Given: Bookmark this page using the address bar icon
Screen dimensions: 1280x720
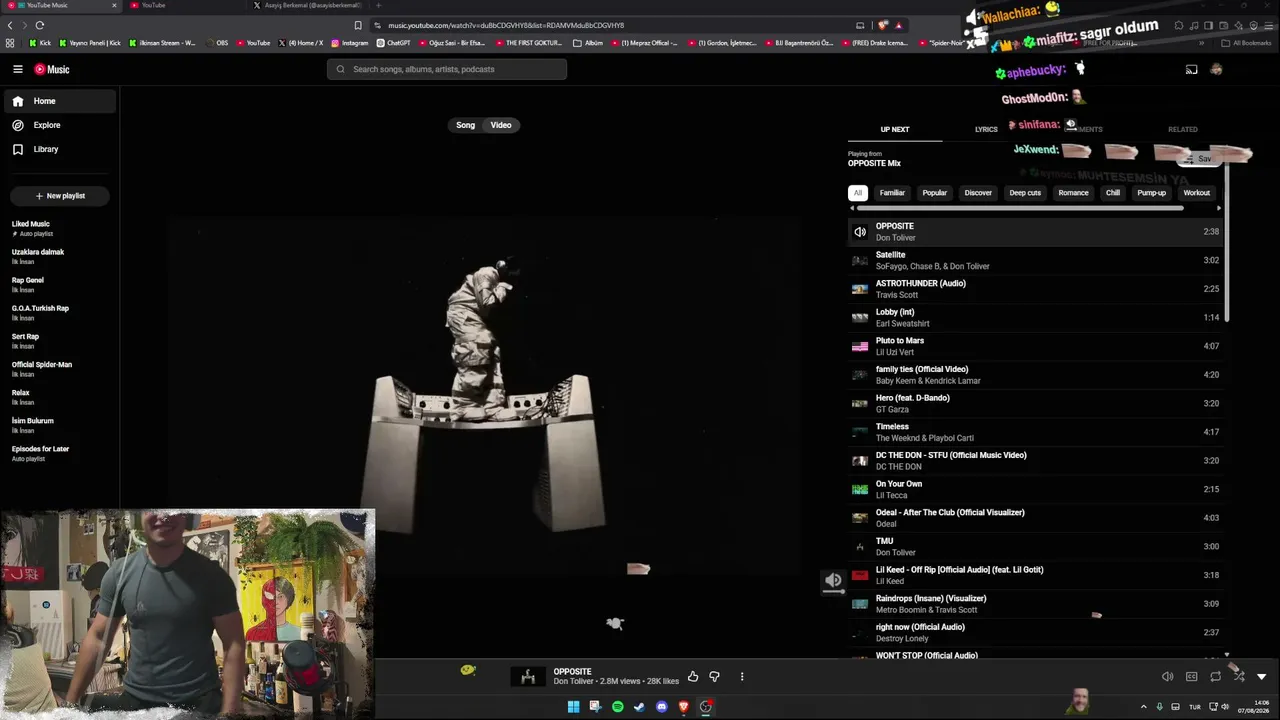Looking at the screenshot, I should tap(358, 25).
